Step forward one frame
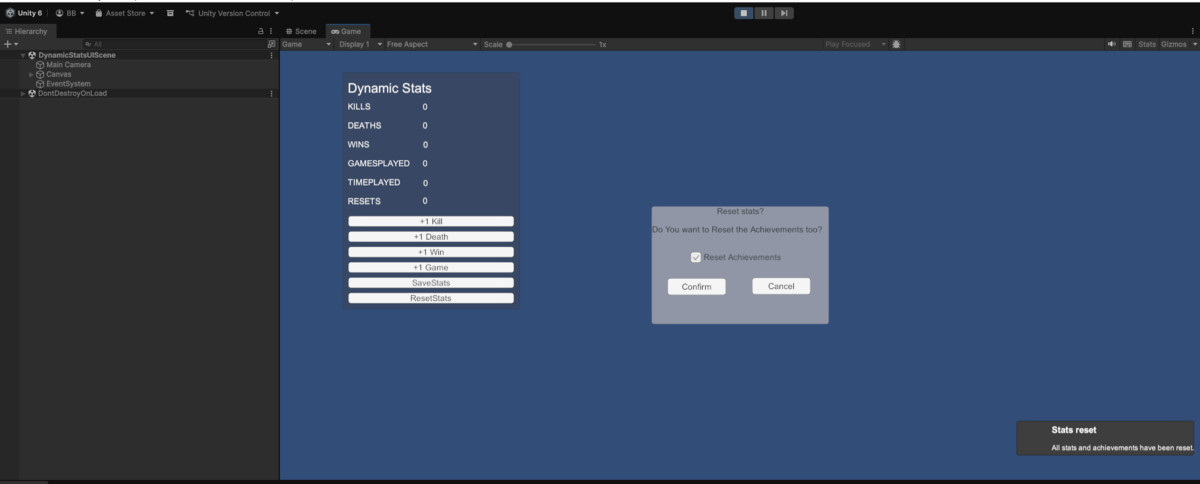Screen dimensions: 1200x484 (x=785, y=13)
